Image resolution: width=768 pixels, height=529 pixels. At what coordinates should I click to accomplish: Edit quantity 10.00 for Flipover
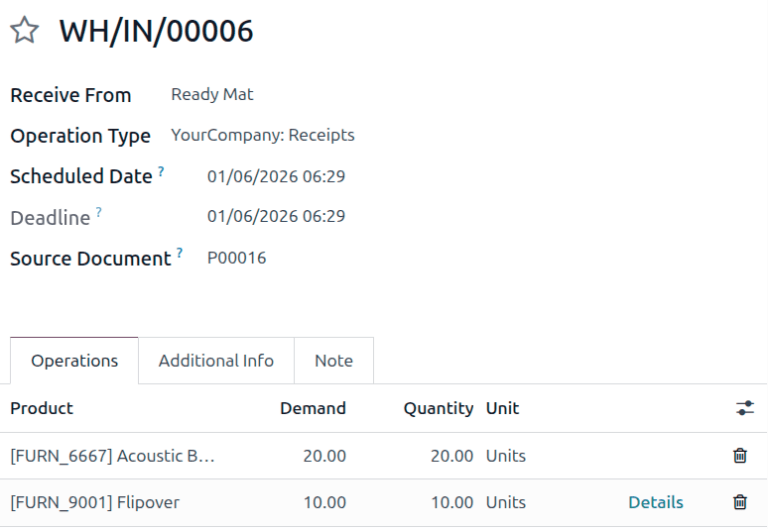click(451, 502)
